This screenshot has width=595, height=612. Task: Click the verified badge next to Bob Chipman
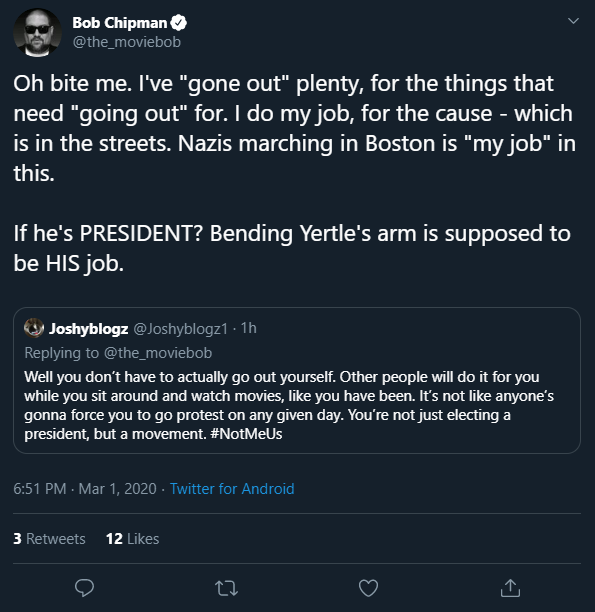click(179, 23)
